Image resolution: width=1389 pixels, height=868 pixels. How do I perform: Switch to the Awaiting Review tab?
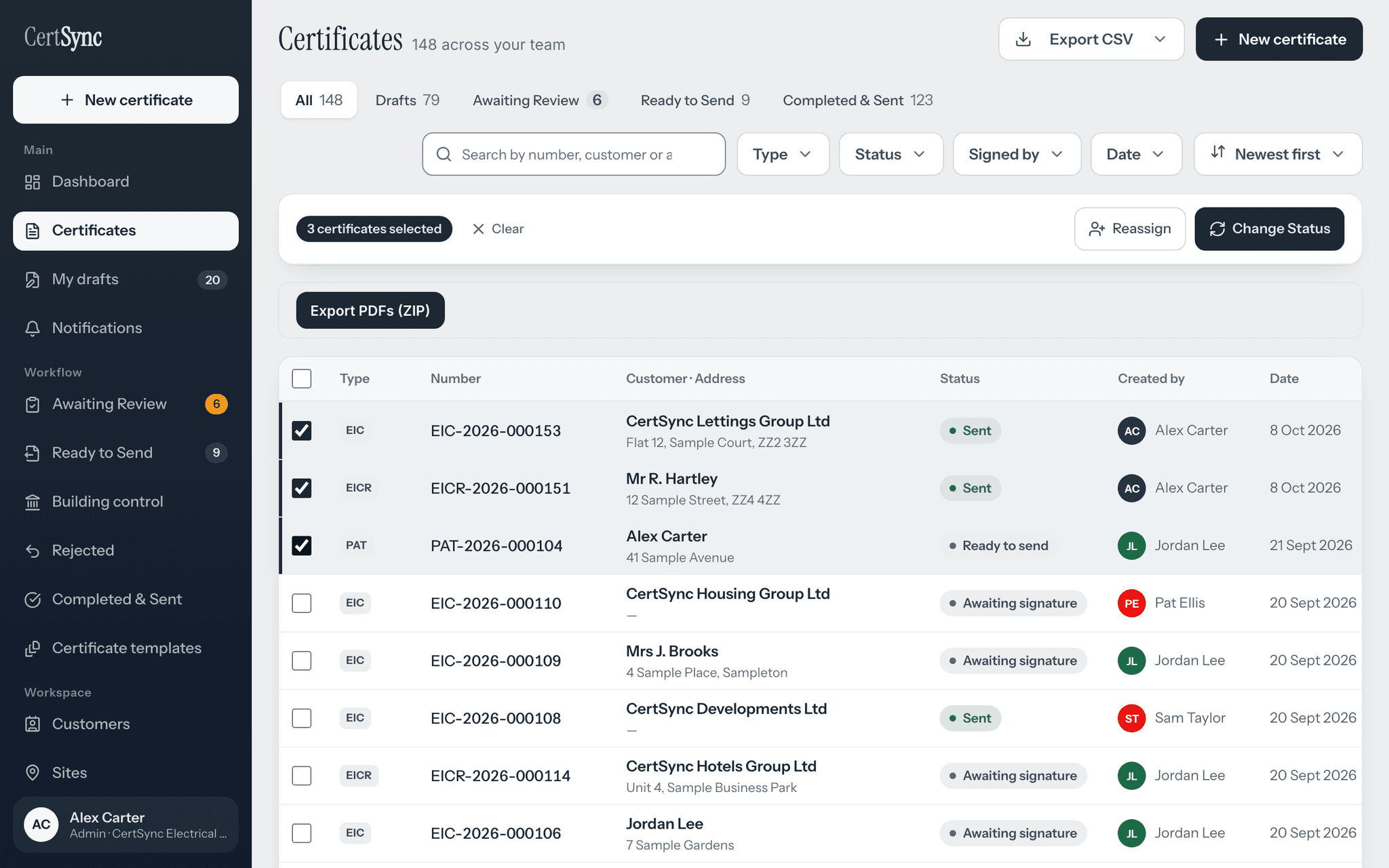click(x=540, y=100)
